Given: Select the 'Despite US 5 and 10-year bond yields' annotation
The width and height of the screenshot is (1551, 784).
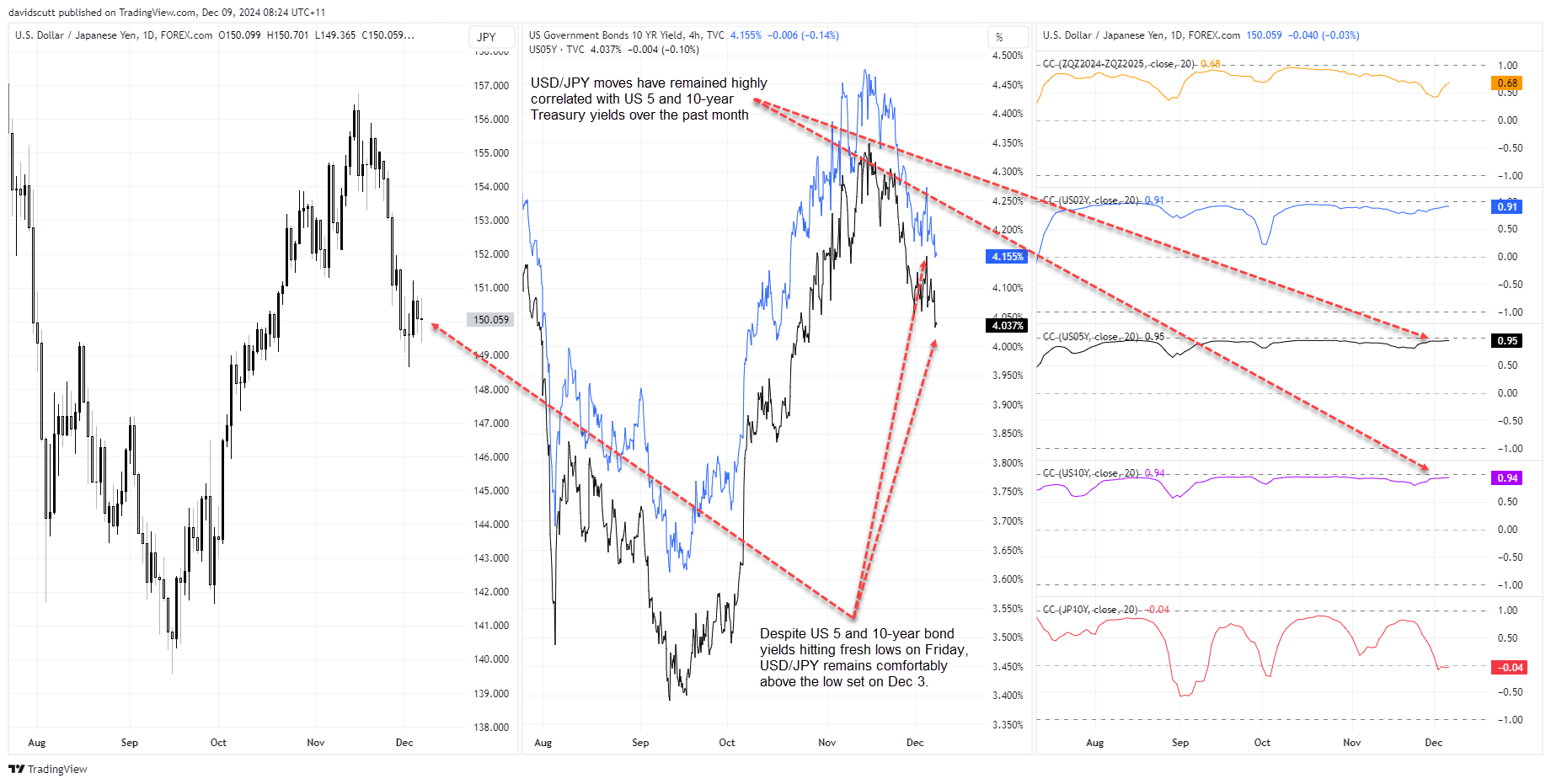Looking at the screenshot, I should [x=864, y=658].
